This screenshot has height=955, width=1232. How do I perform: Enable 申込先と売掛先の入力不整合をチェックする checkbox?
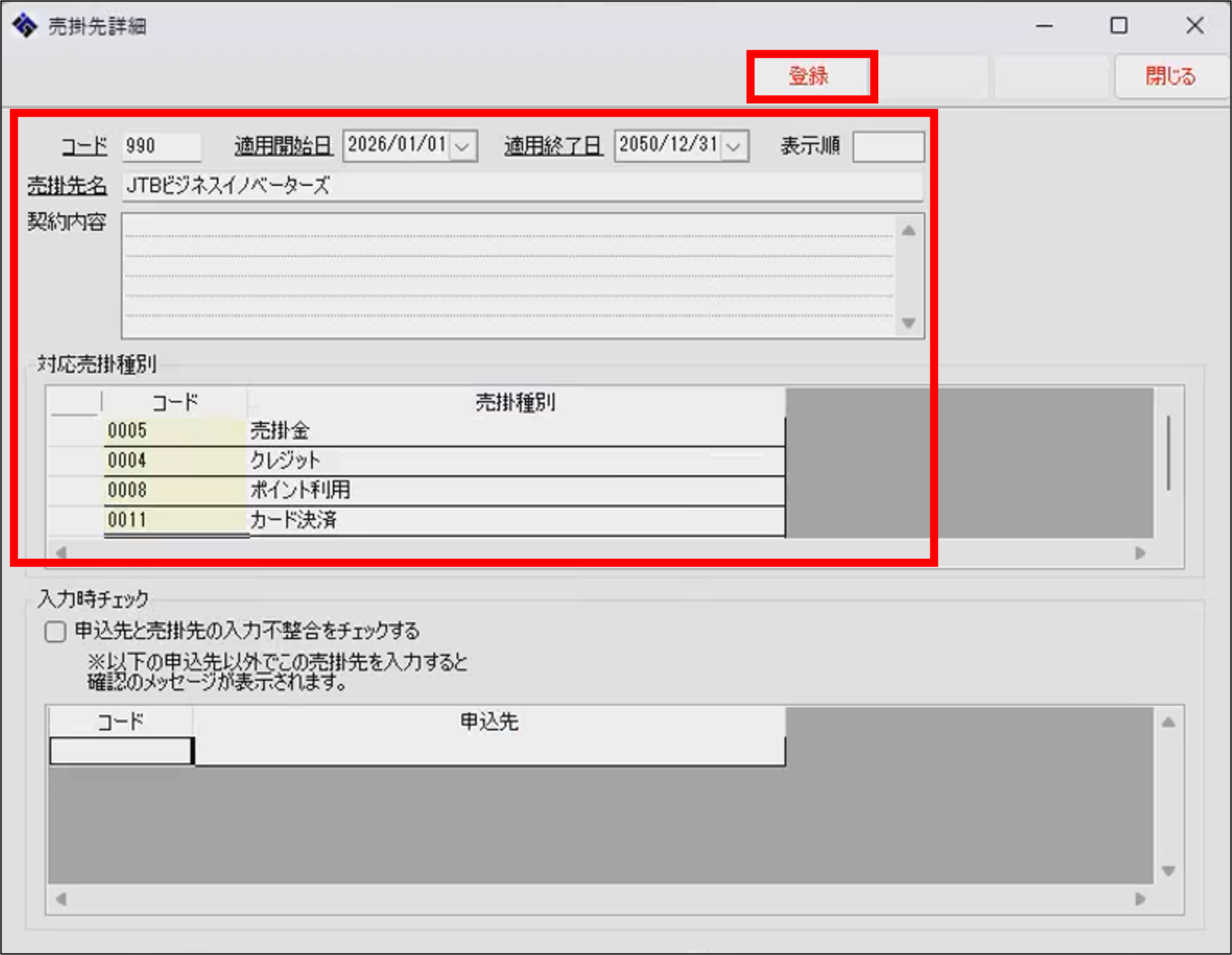click(x=55, y=631)
